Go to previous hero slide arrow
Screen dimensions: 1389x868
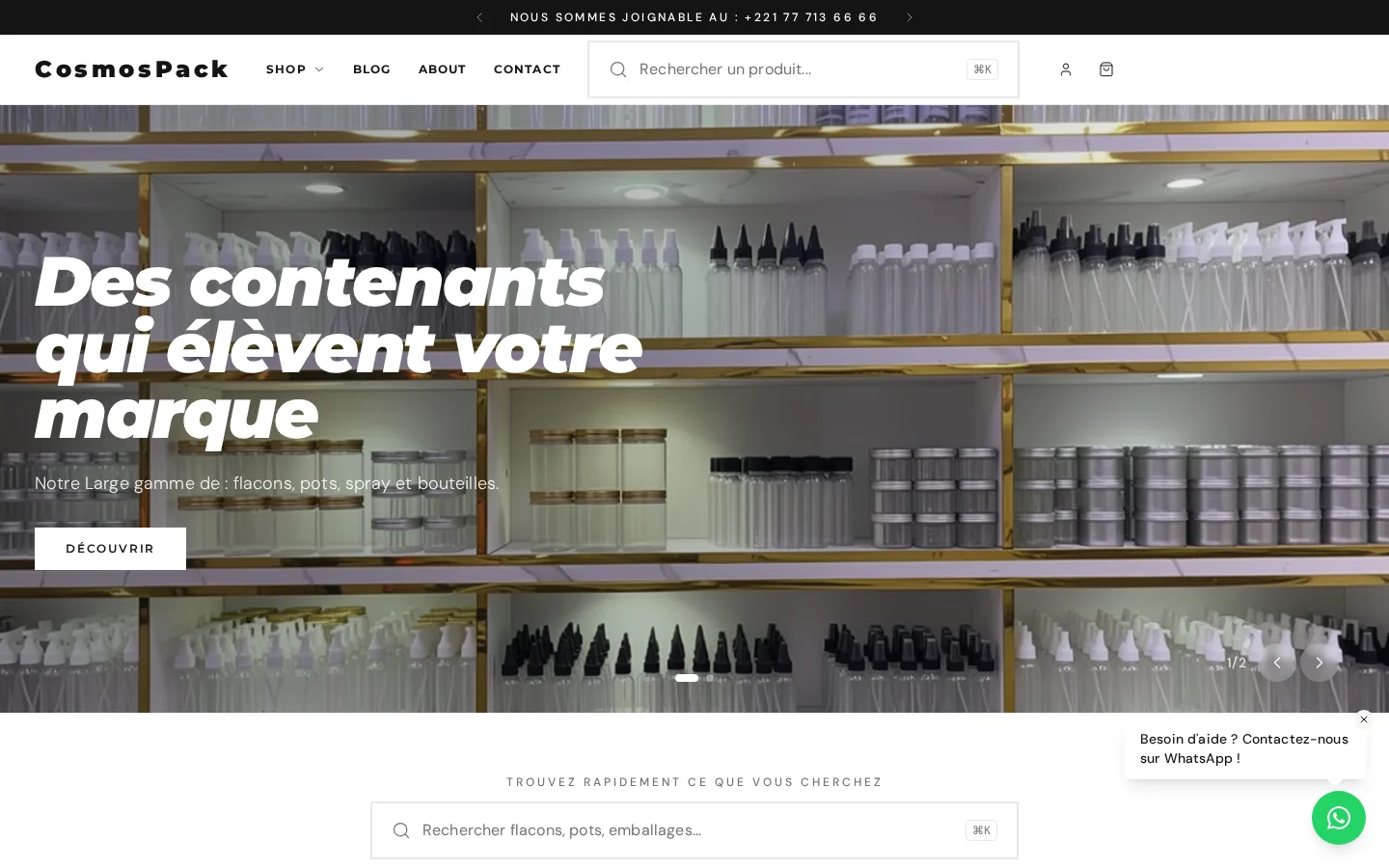[1277, 663]
